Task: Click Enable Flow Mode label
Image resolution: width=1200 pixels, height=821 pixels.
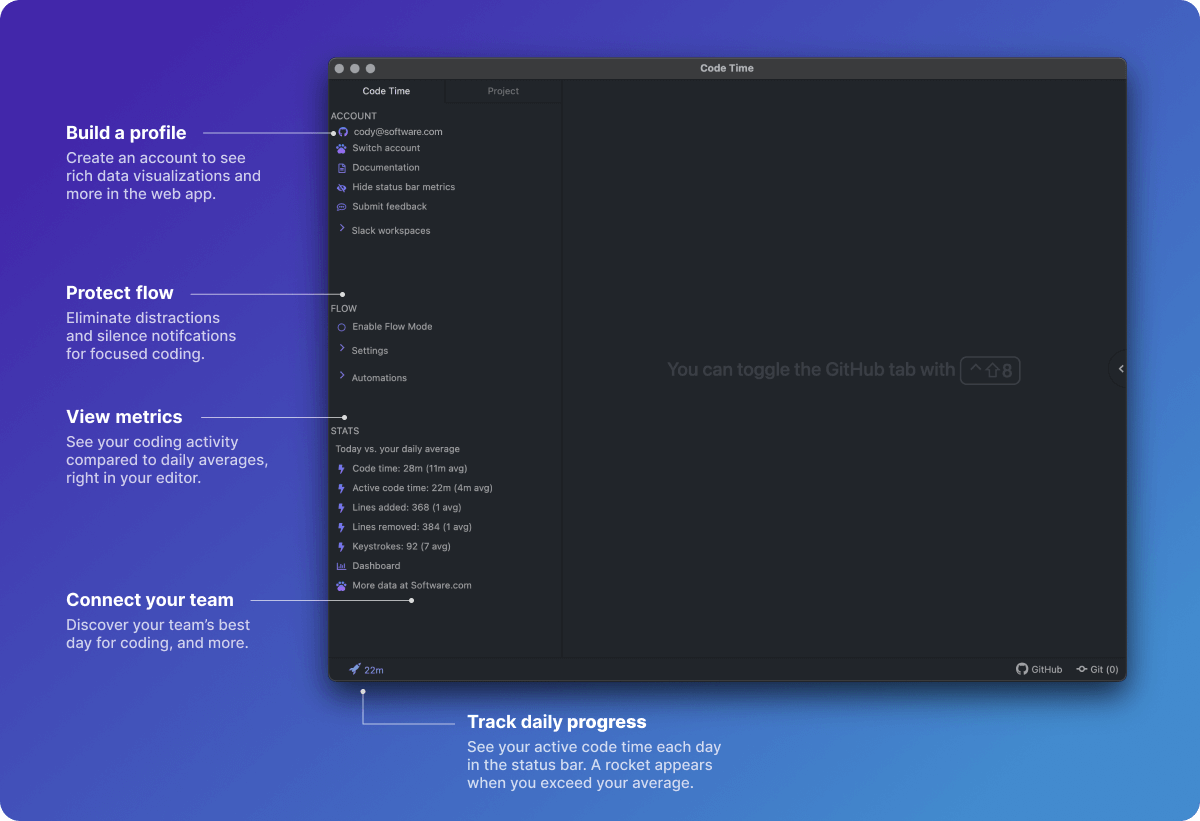Action: 392,327
